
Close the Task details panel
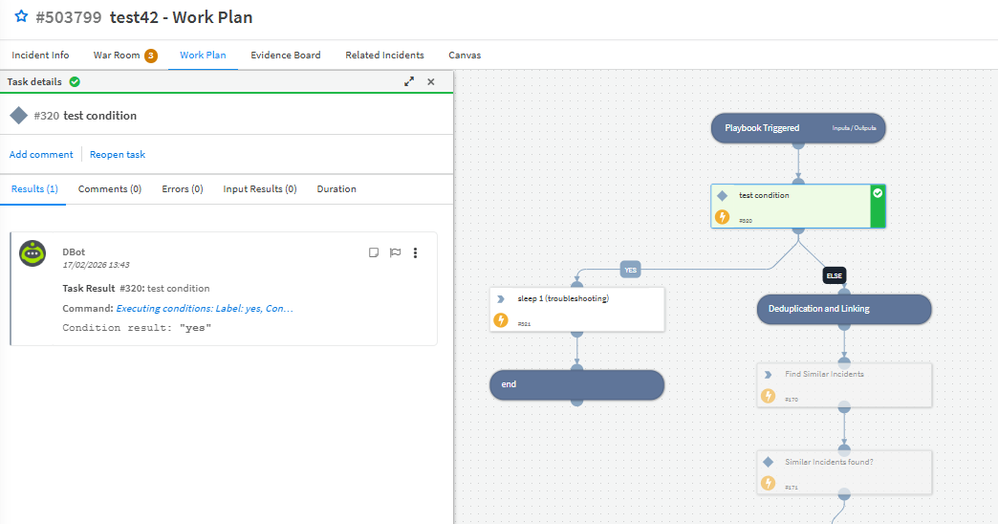(x=431, y=82)
